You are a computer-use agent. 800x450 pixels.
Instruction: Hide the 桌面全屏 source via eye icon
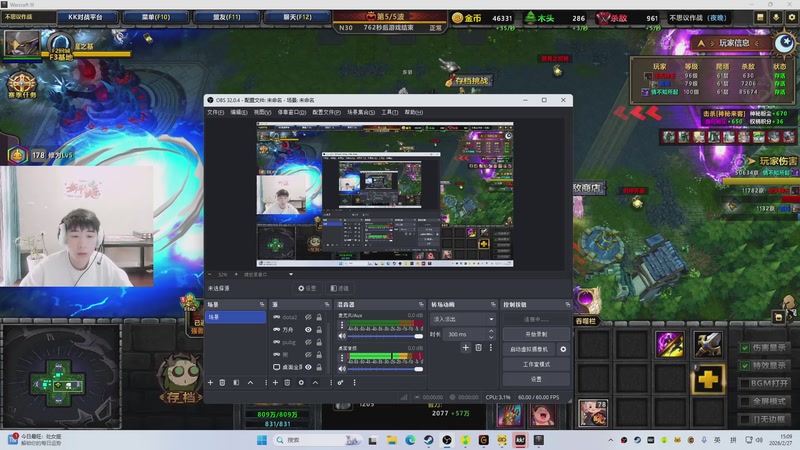click(x=308, y=367)
